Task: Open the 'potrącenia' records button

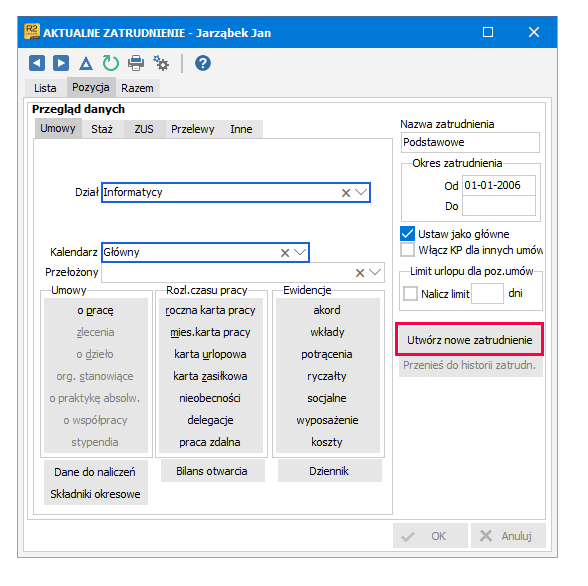Action: (x=327, y=354)
